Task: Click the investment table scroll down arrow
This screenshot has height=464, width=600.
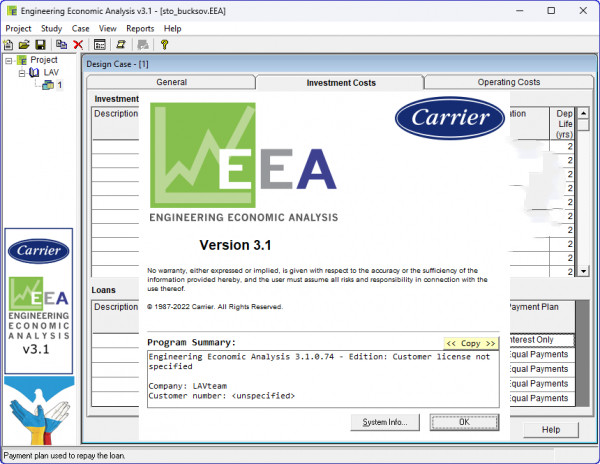Action: click(583, 271)
